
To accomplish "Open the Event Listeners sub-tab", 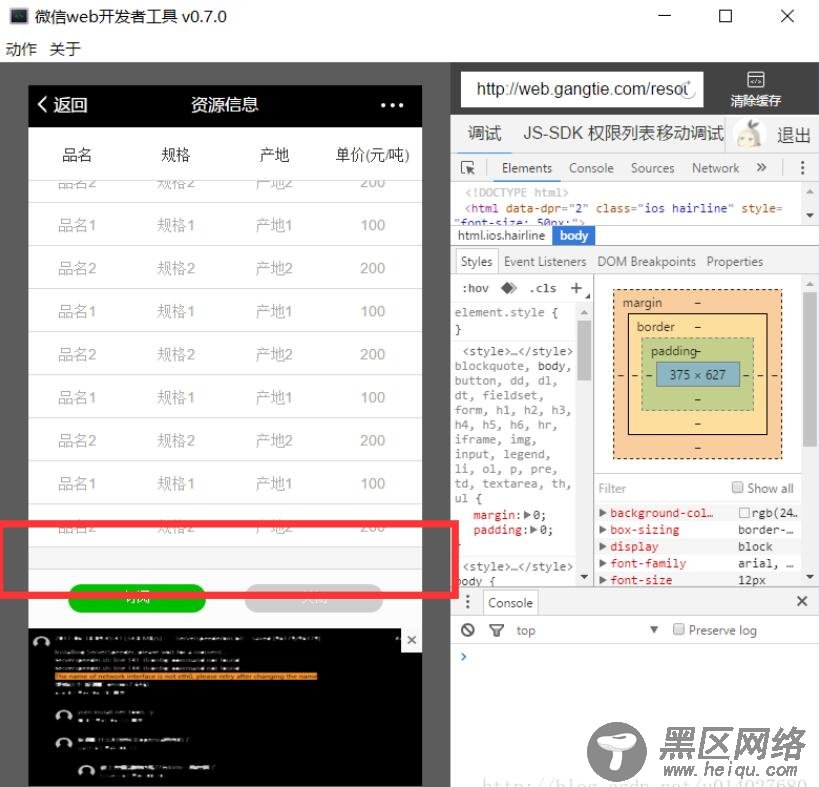I will coord(545,261).
